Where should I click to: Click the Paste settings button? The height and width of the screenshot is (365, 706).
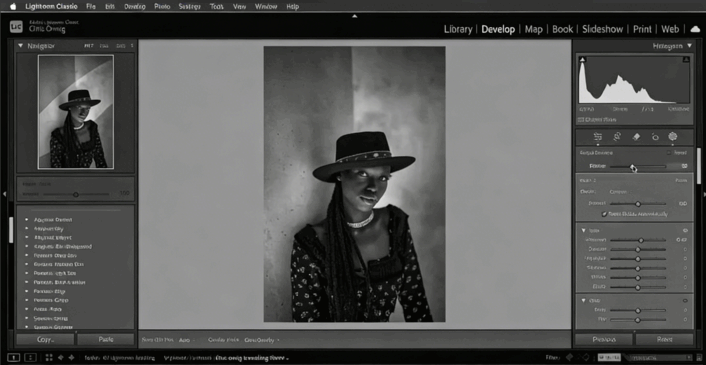point(106,339)
